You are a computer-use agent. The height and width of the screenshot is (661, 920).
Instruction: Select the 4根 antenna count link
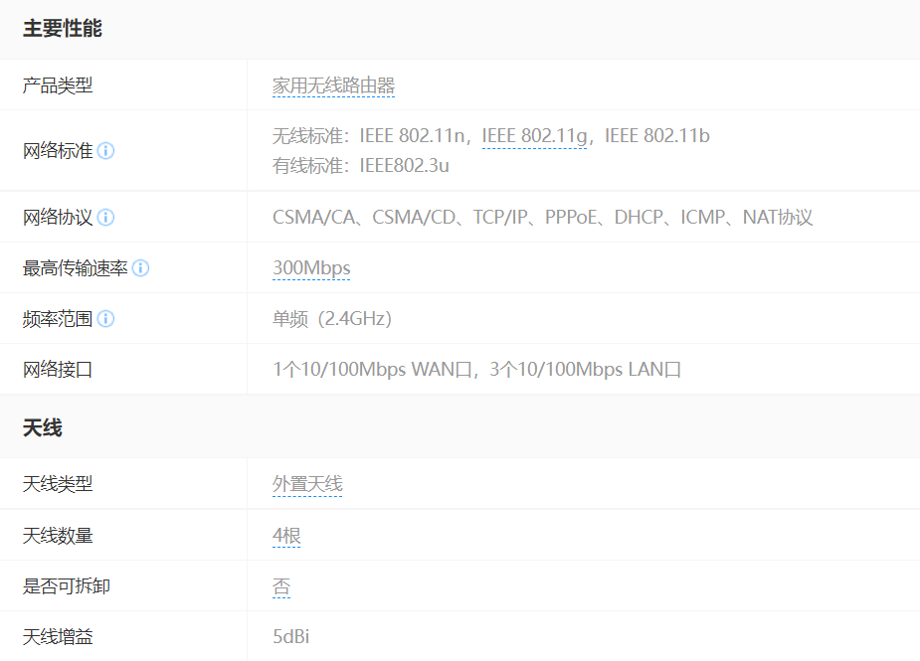286,536
